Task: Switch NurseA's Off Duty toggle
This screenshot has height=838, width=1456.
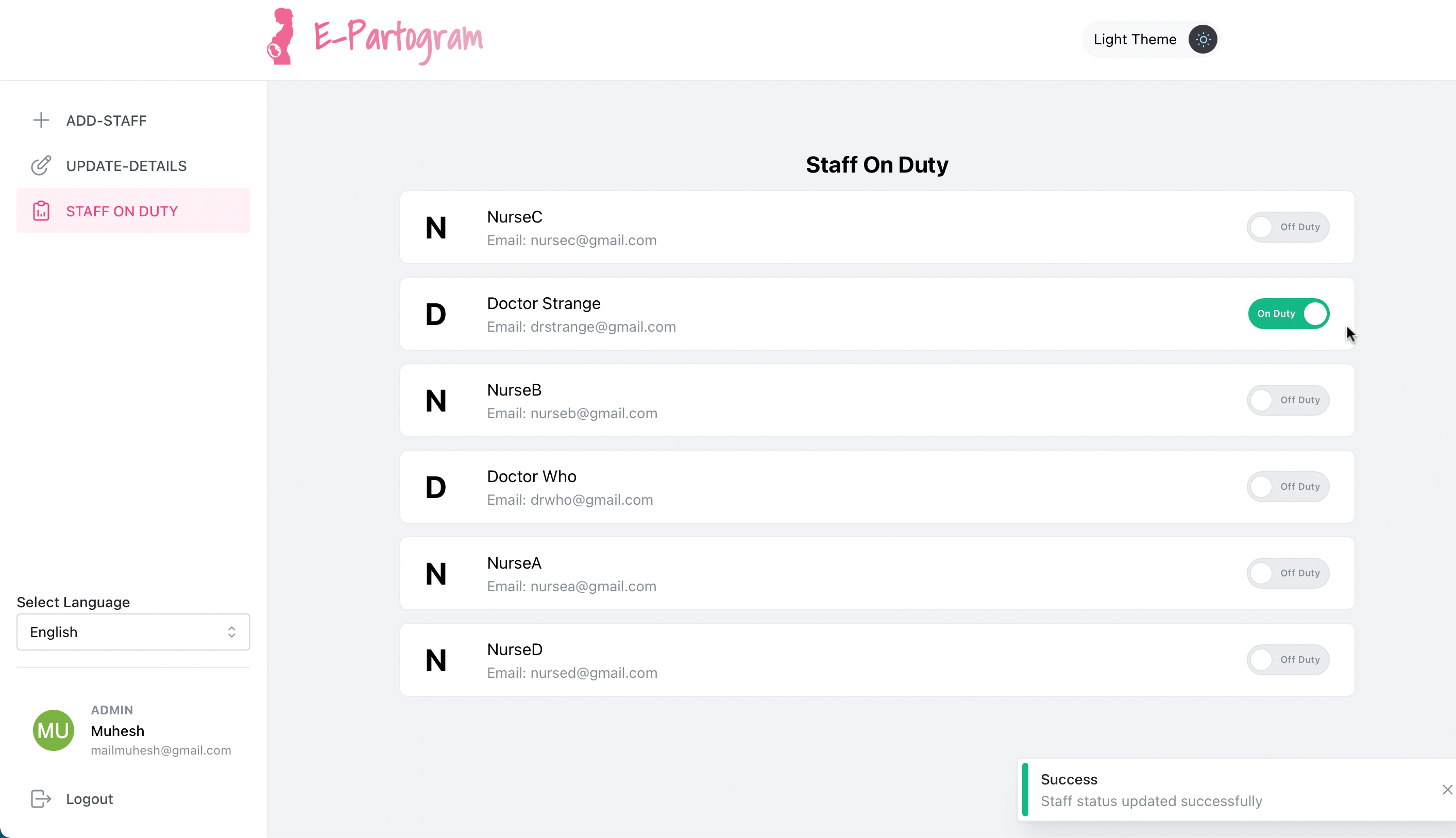Action: click(1288, 573)
